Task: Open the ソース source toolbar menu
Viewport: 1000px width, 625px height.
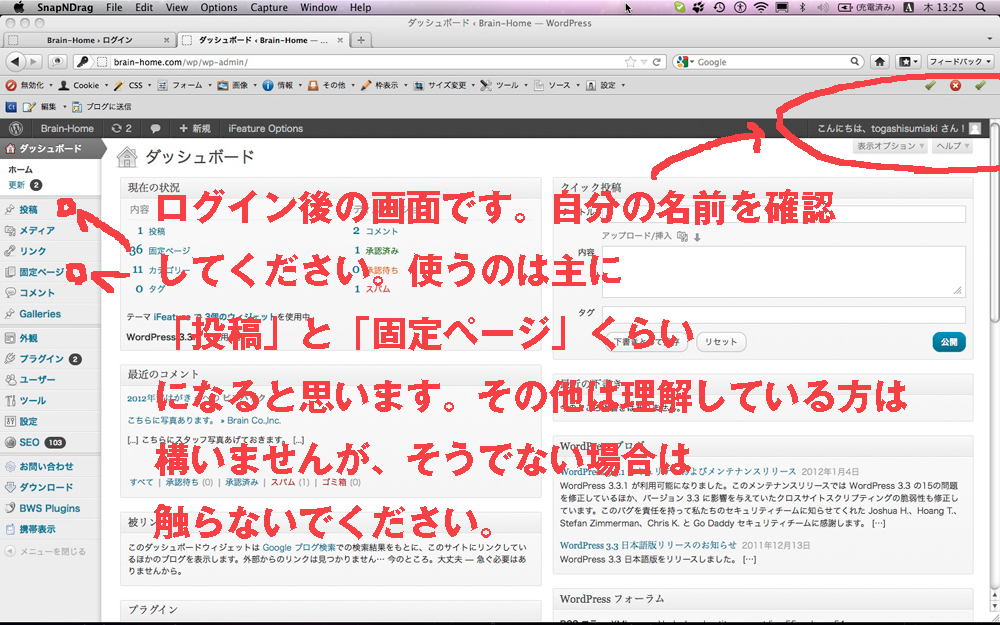Action: click(x=556, y=85)
